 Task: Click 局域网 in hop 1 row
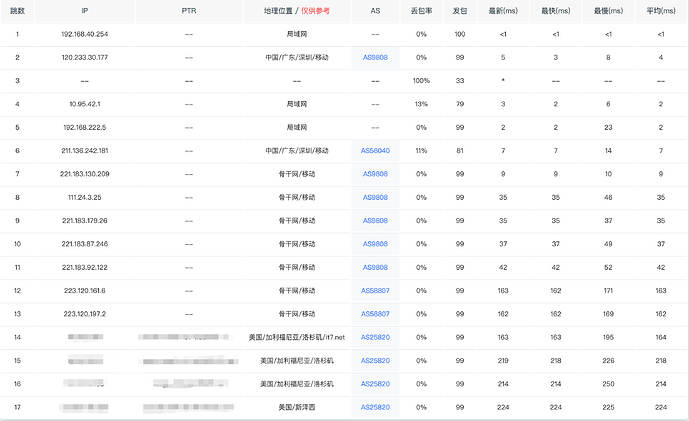297,34
